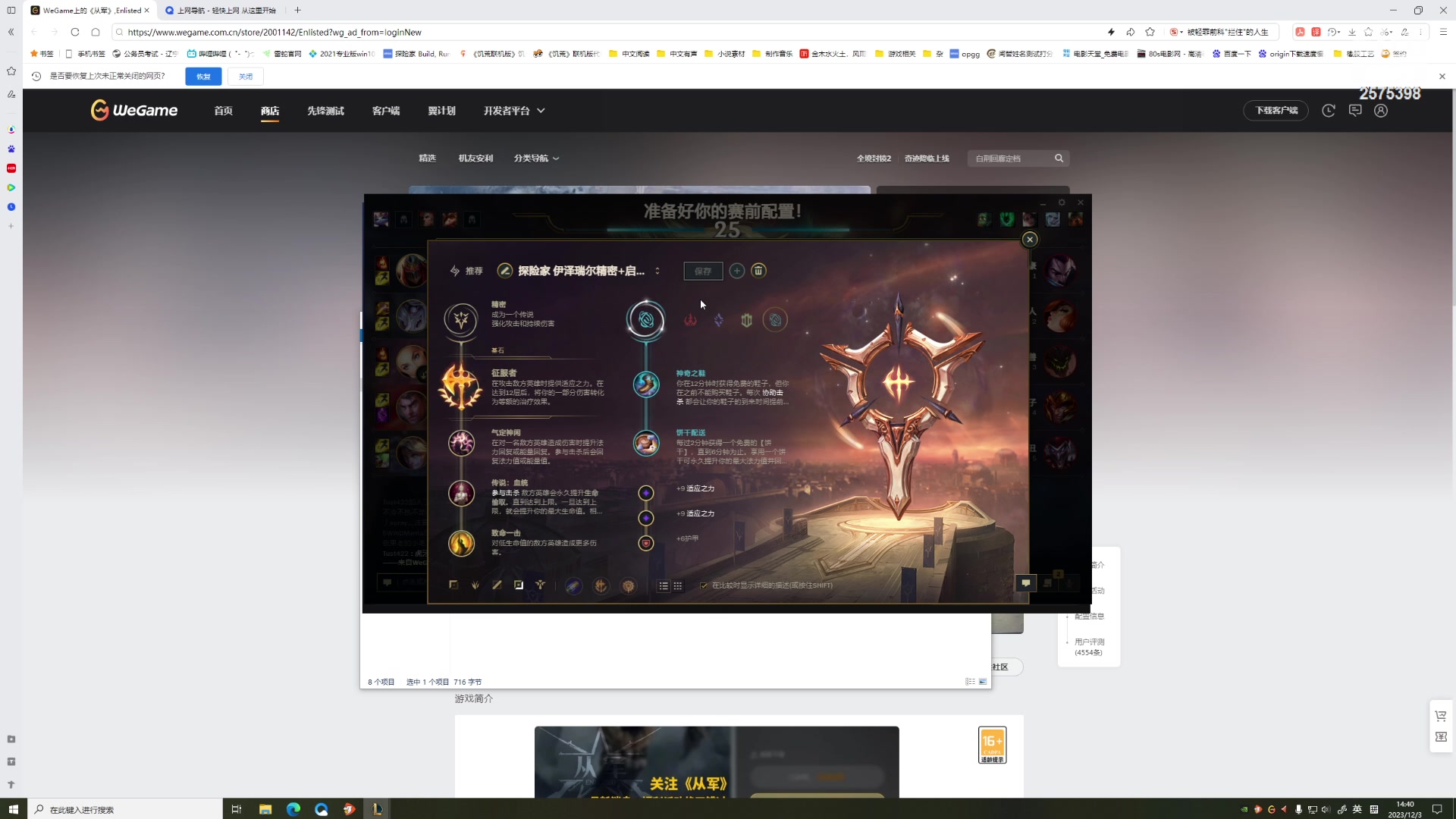Viewport: 1456px width, 819px height.
Task: Go to WeGame 首页 tab
Action: tap(223, 111)
